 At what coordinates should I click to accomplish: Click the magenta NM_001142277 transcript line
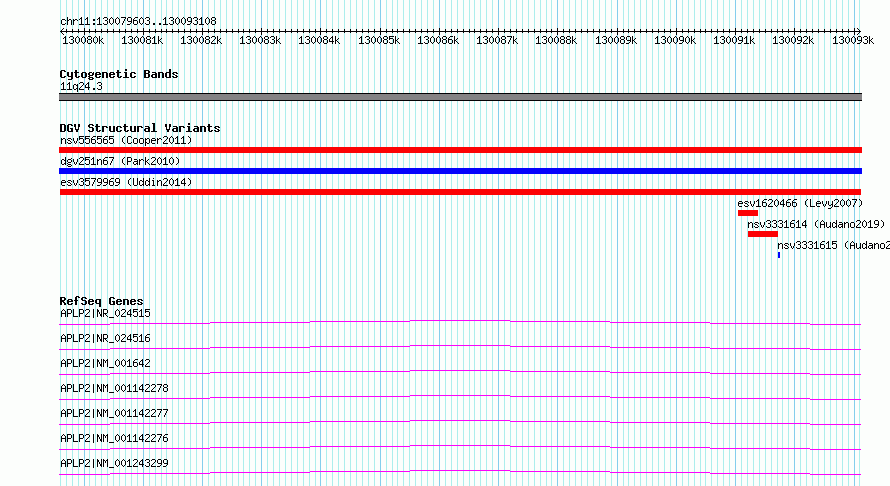point(460,422)
